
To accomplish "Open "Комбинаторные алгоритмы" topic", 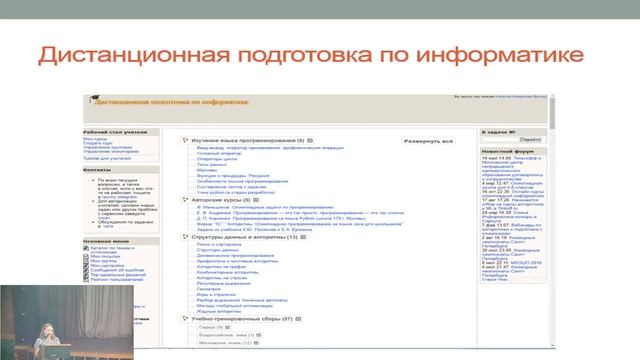I will (228, 272).
